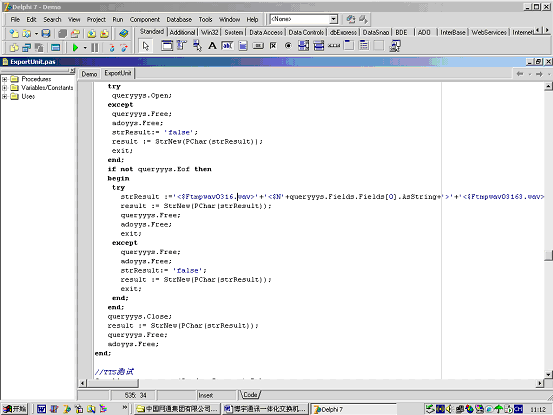
Task: Click the Open Project toolbar icon
Action: point(75,33)
